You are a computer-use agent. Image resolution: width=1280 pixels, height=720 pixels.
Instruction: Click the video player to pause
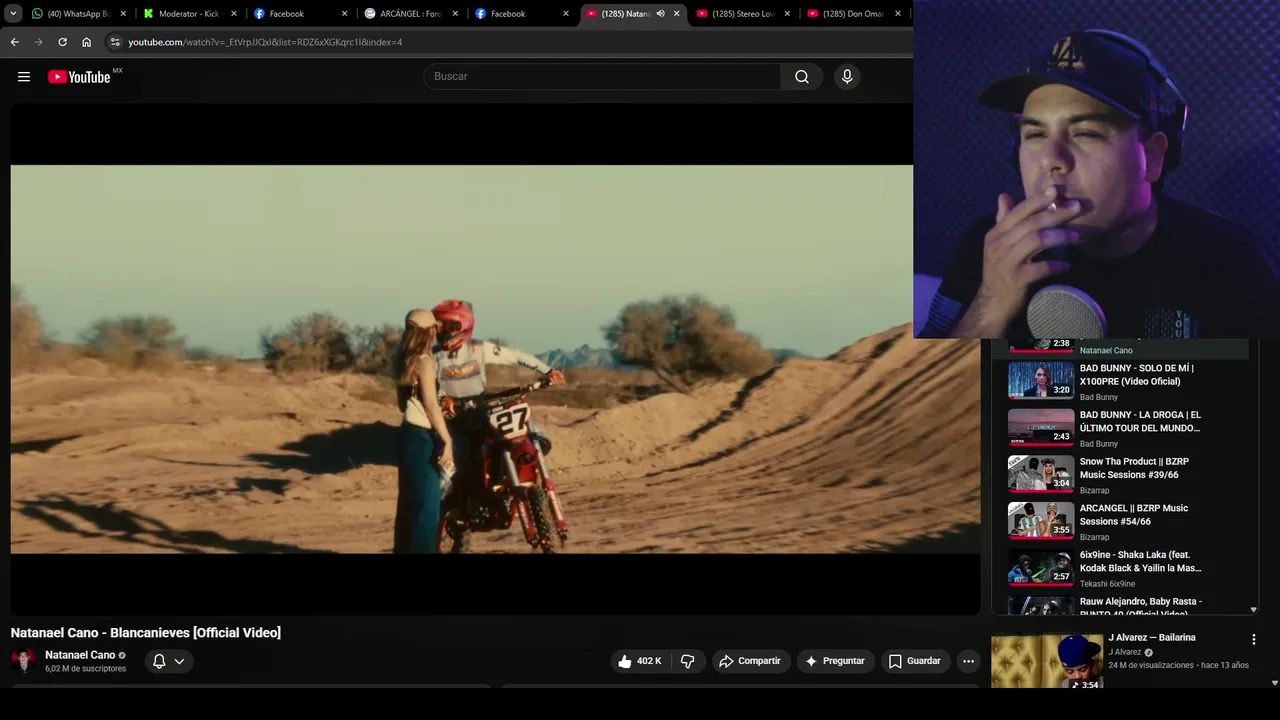[495, 359]
